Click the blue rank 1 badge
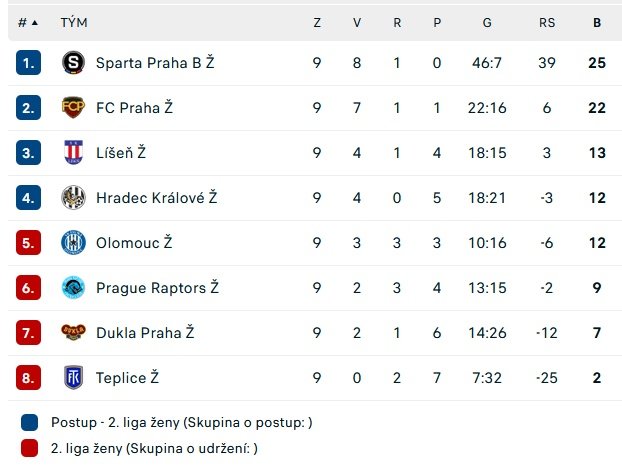This screenshot has width=622, height=467. tap(28, 62)
